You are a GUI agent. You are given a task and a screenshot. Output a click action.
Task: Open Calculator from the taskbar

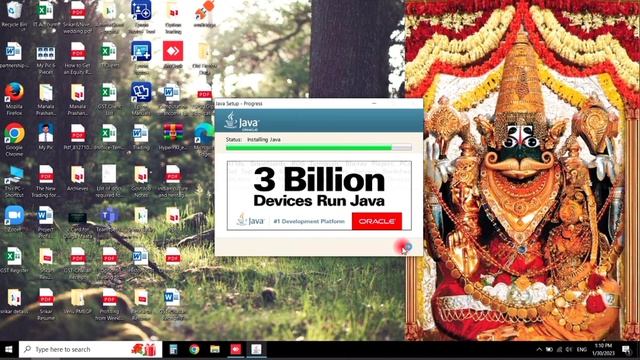pos(173,349)
